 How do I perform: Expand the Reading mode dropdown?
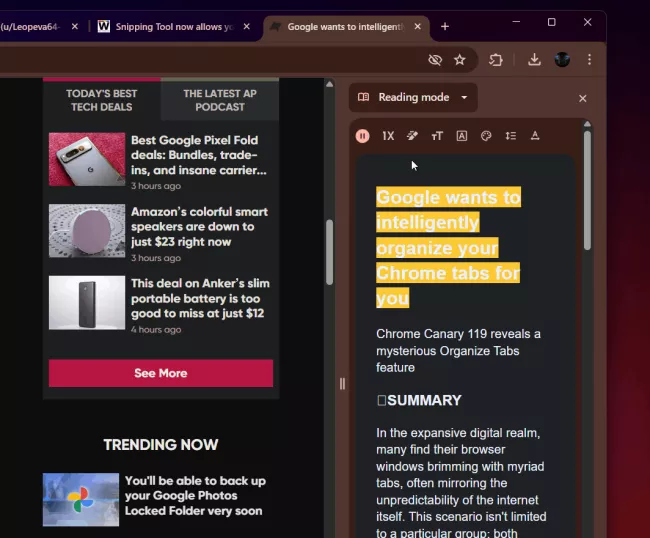tap(464, 97)
